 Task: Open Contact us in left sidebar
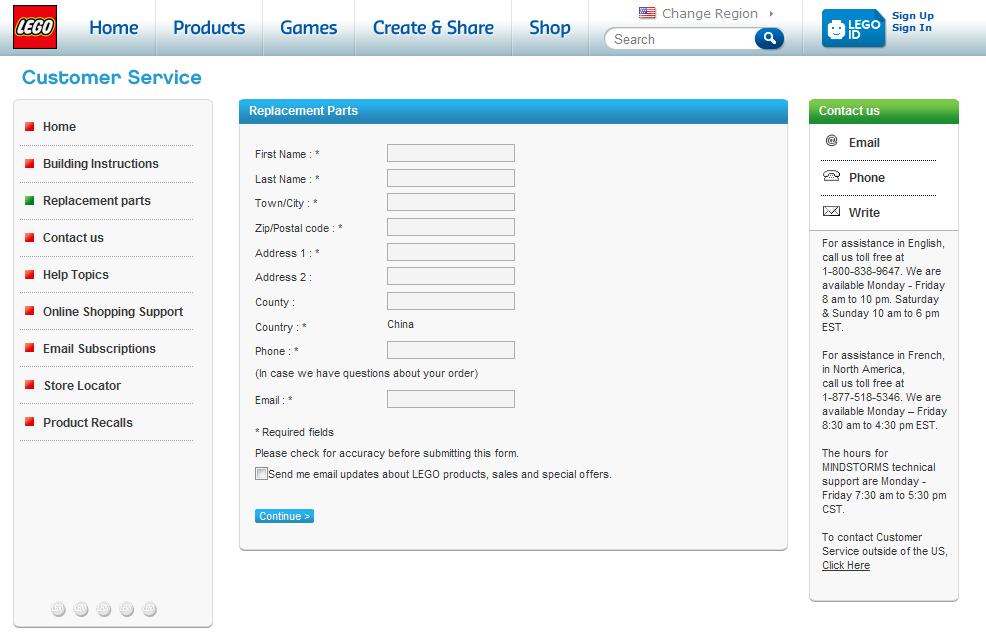[x=73, y=238]
